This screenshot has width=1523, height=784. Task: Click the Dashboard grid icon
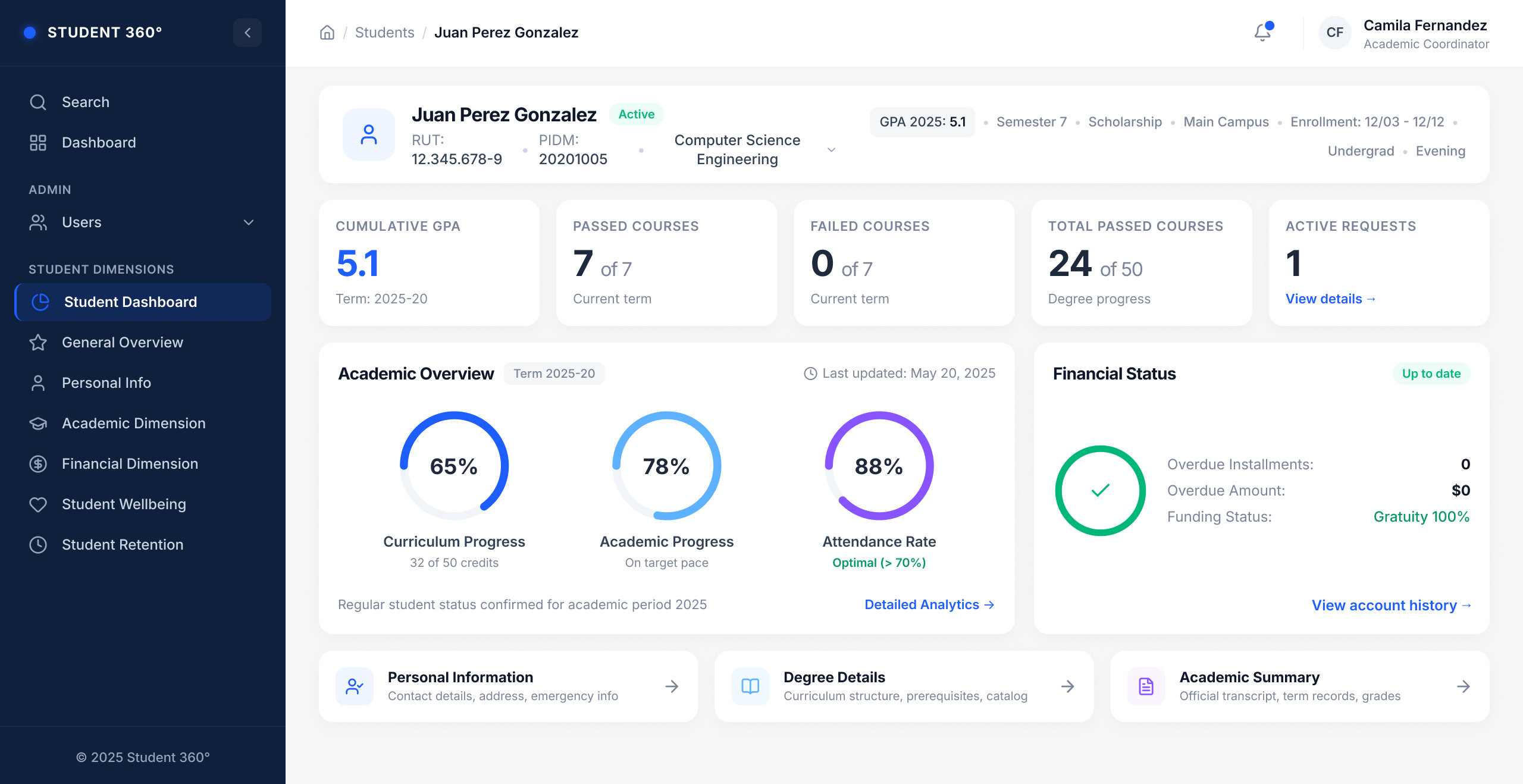pos(38,143)
